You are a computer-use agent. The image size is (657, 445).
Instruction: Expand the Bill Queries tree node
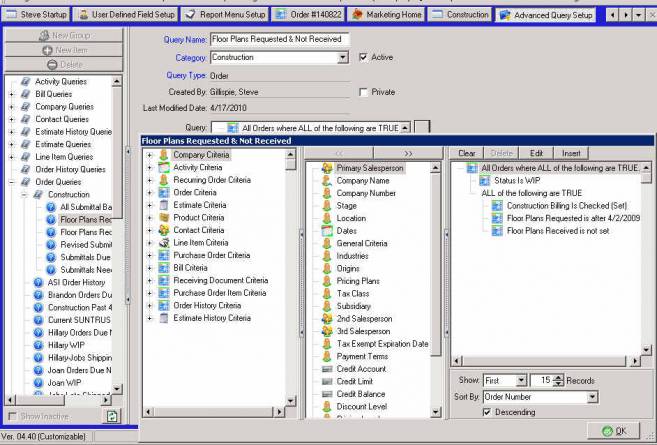(12, 94)
